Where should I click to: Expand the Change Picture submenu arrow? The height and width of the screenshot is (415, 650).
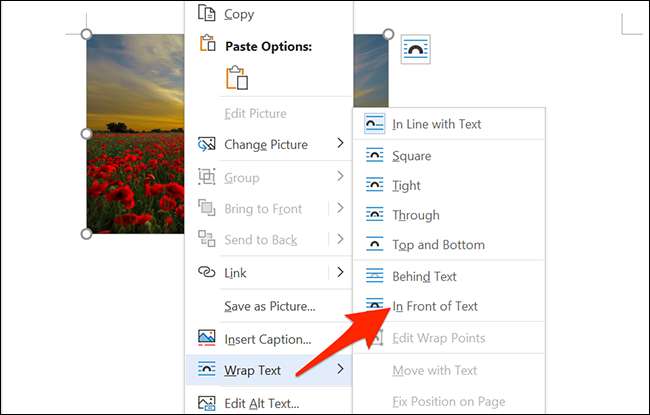[340, 144]
